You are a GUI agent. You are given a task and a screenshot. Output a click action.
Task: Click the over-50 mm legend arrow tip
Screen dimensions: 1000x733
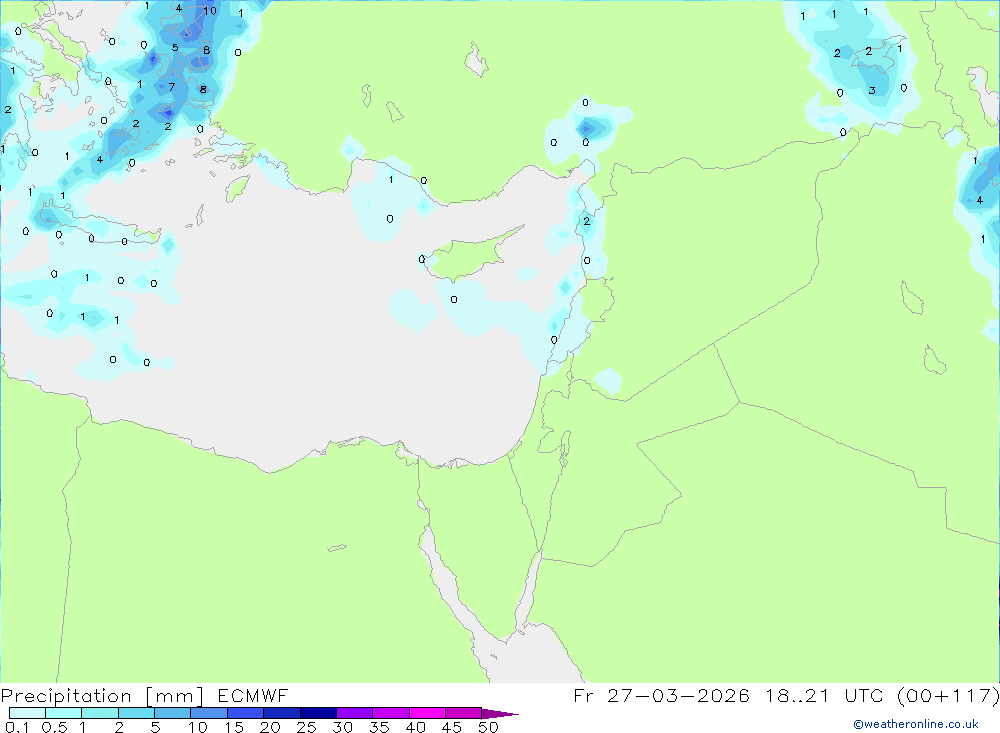pyautogui.click(x=499, y=714)
